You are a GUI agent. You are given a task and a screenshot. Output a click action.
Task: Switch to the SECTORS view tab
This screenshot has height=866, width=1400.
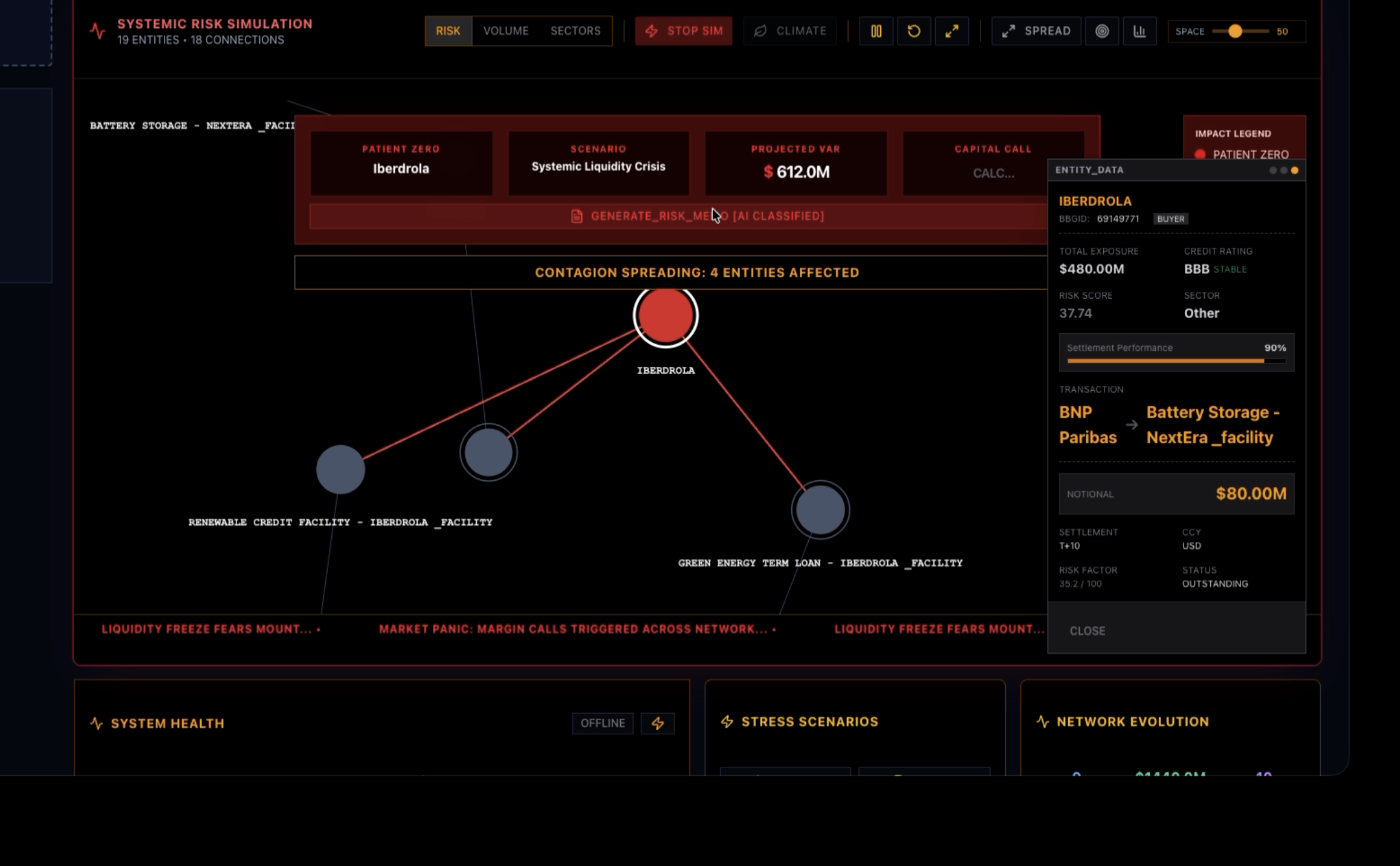coord(575,31)
